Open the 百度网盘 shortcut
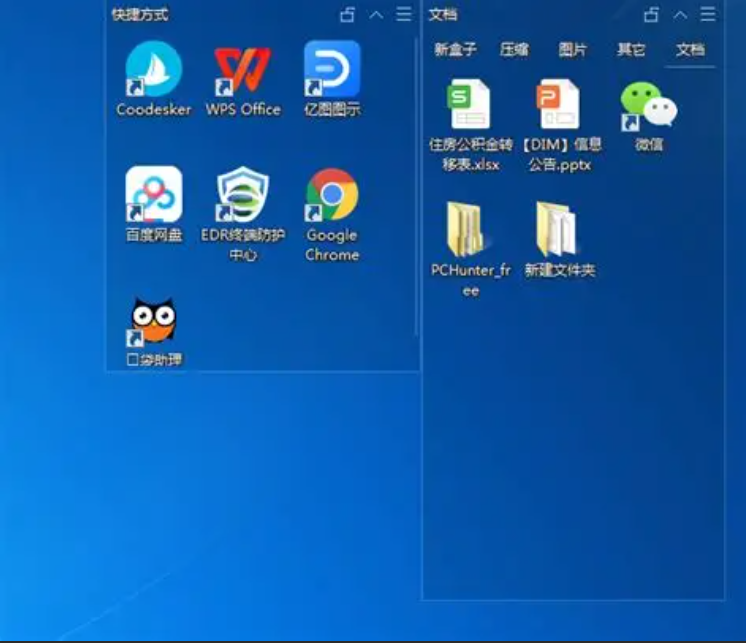Image resolution: width=746 pixels, height=643 pixels. (153, 196)
